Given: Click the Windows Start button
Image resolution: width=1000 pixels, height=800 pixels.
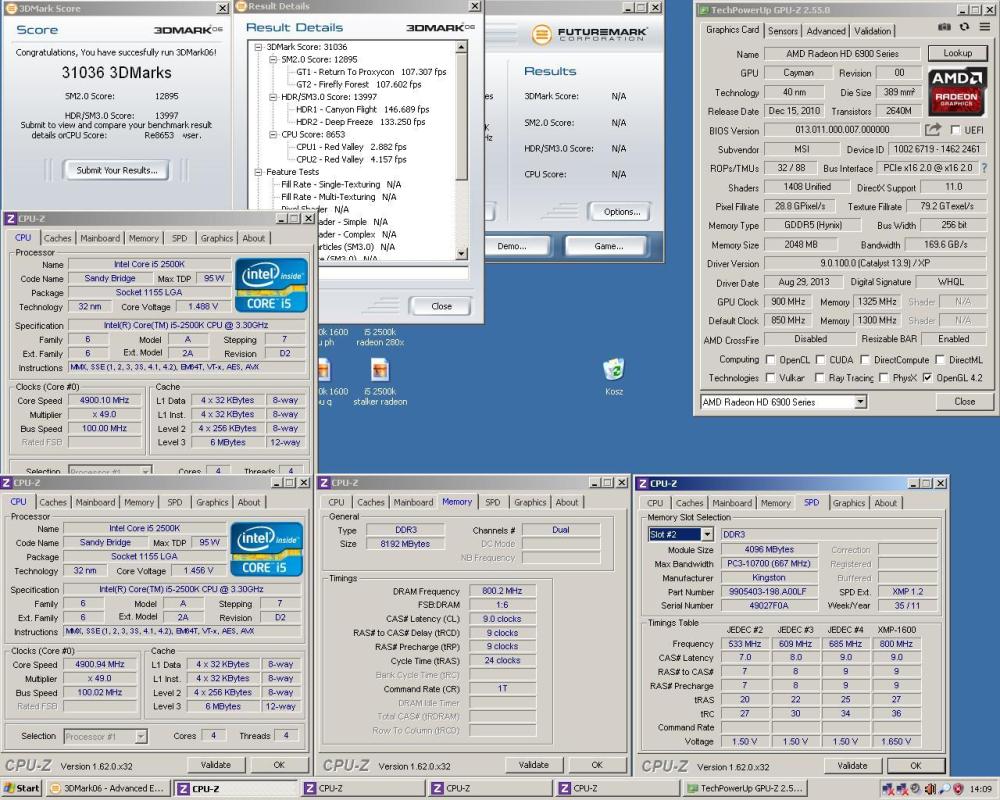Looking at the screenshot, I should pos(21,789).
